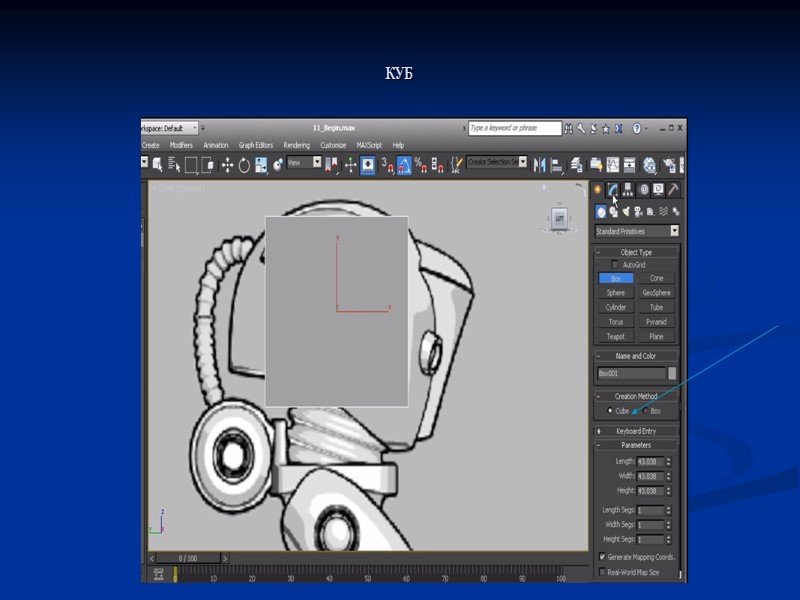Collapse the Name and Color rollout
The image size is (800, 600).
point(636,356)
